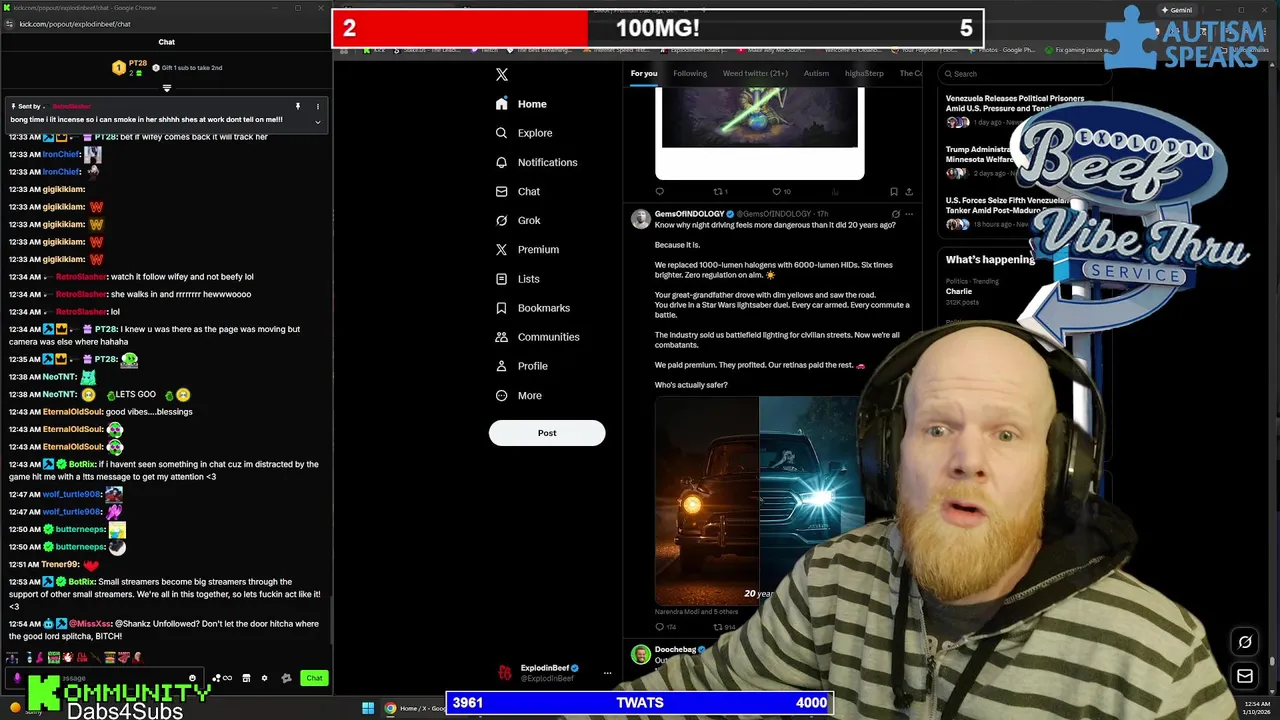Open Windows Start button on taskbar
Viewport: 1280px width, 720px height.
[x=368, y=708]
